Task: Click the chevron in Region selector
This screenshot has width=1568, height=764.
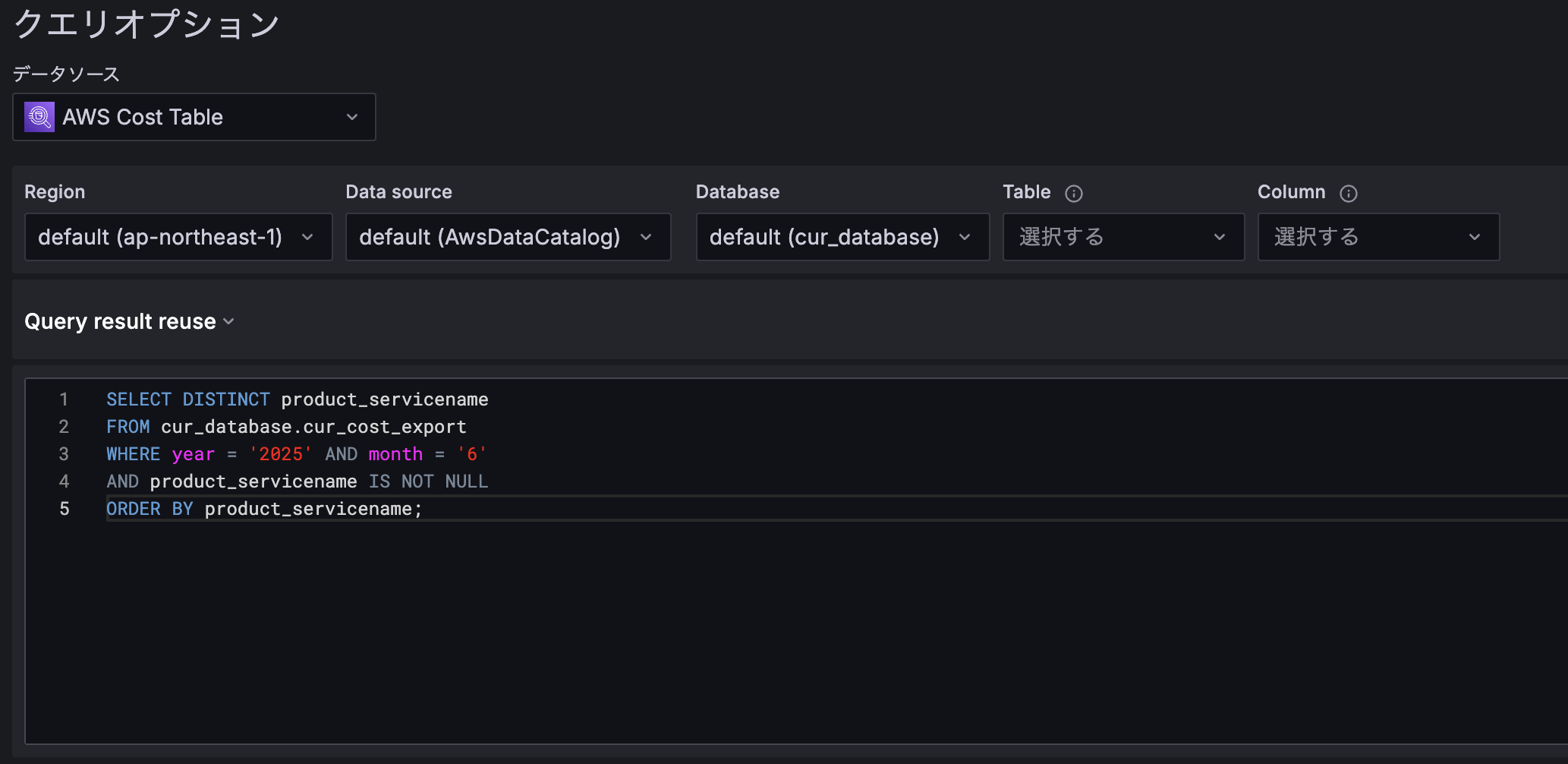Action: [x=307, y=237]
